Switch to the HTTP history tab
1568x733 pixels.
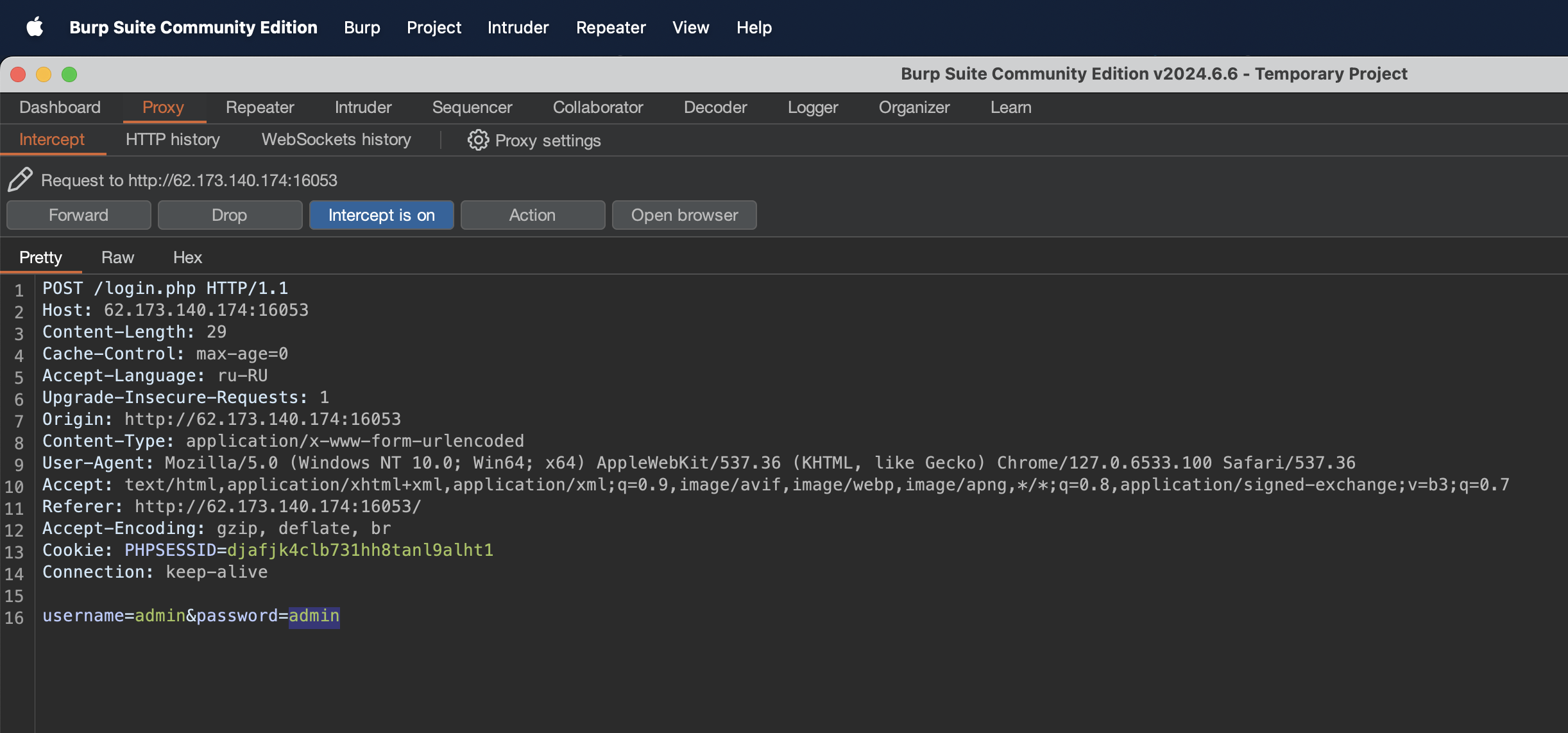click(172, 139)
